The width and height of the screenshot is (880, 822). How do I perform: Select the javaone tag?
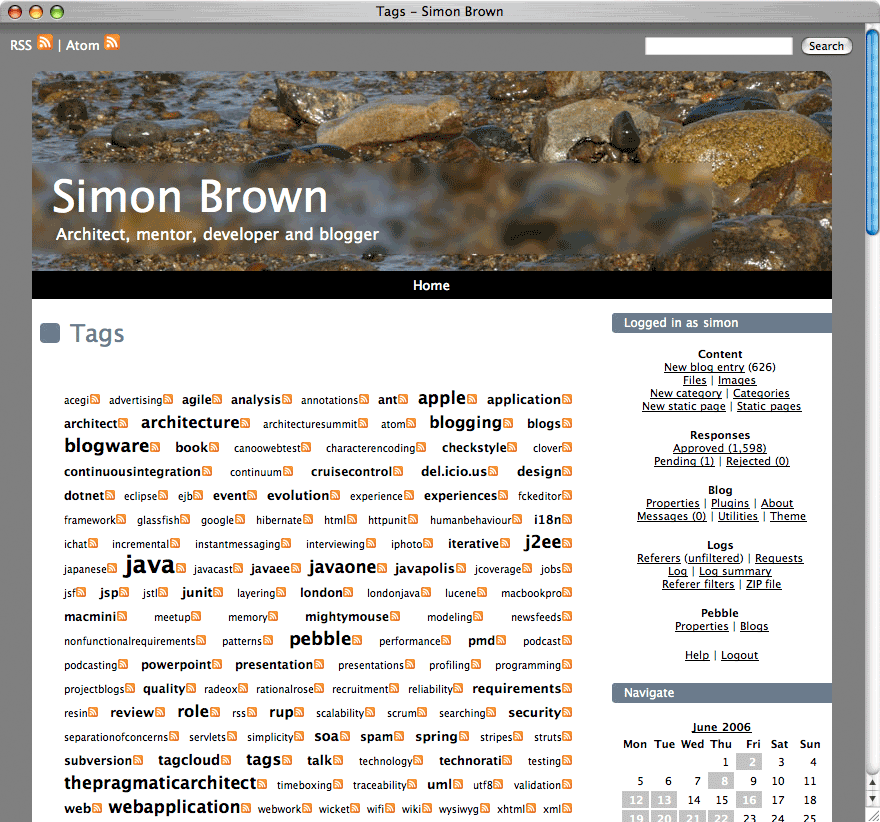342,568
